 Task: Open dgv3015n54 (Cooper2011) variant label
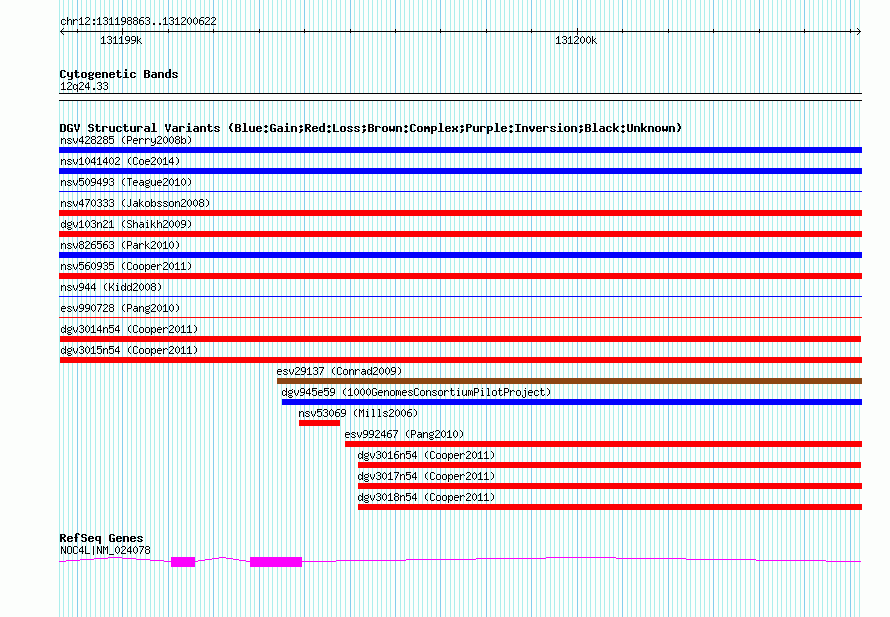click(129, 350)
